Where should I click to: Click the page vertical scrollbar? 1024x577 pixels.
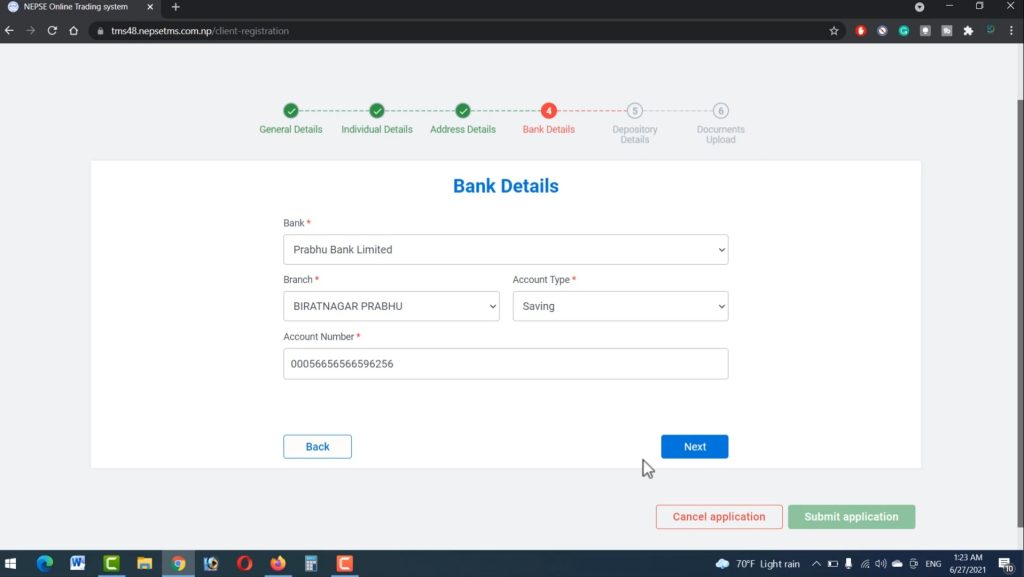[1020, 313]
